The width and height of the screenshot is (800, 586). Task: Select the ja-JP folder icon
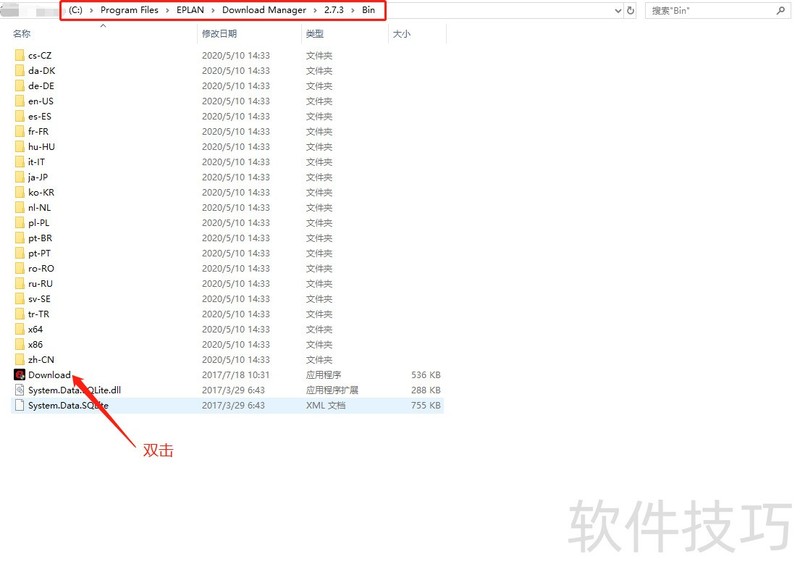19,177
